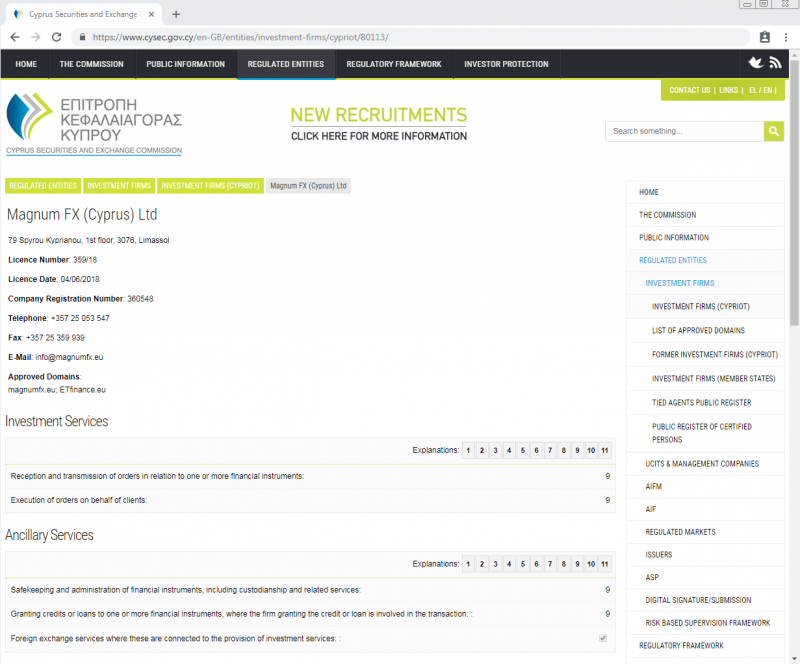Screen dimensions: 800x664
Task: Open THE COMMISSION in right sidebar
Action: pos(705,215)
